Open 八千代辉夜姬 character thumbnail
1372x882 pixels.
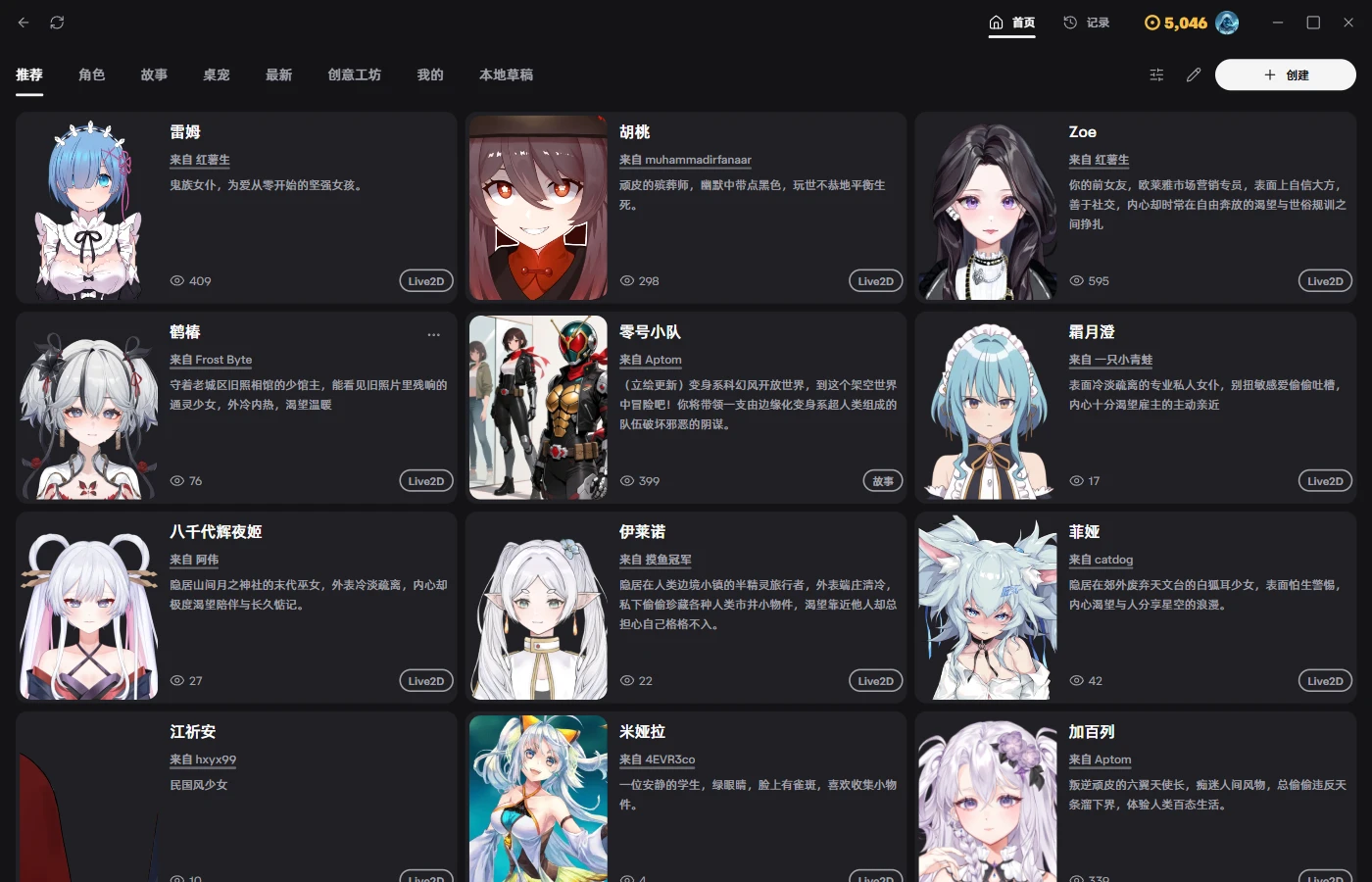pyautogui.click(x=88, y=608)
